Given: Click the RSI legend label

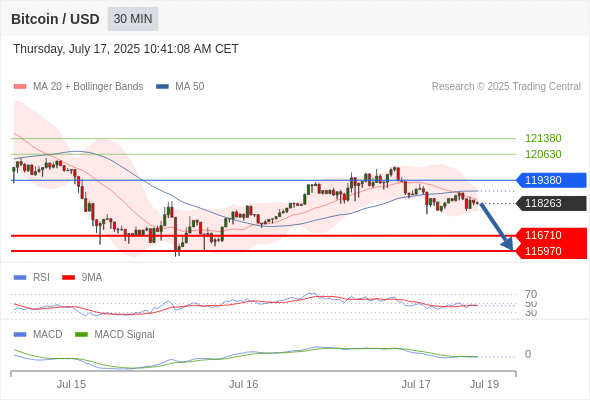Looking at the screenshot, I should tap(41, 278).
